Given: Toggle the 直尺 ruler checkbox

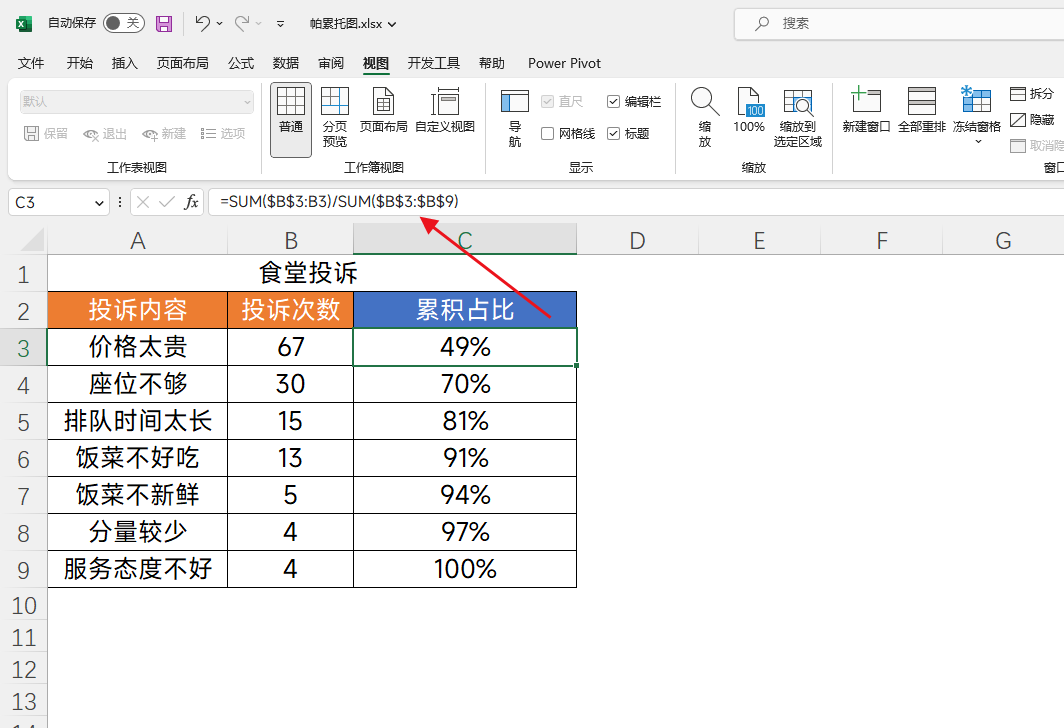Looking at the screenshot, I should [x=548, y=102].
